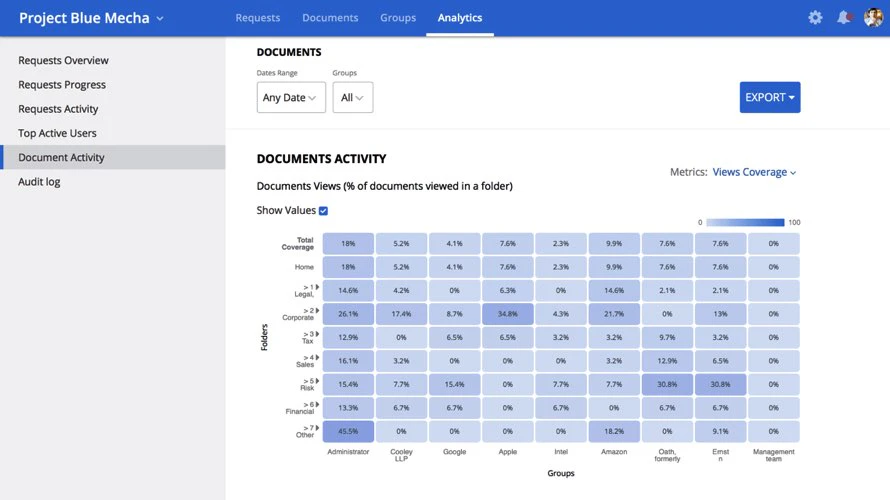The height and width of the screenshot is (500, 890).
Task: Click the 18.2% Amazon Other cell
Action: tap(614, 431)
